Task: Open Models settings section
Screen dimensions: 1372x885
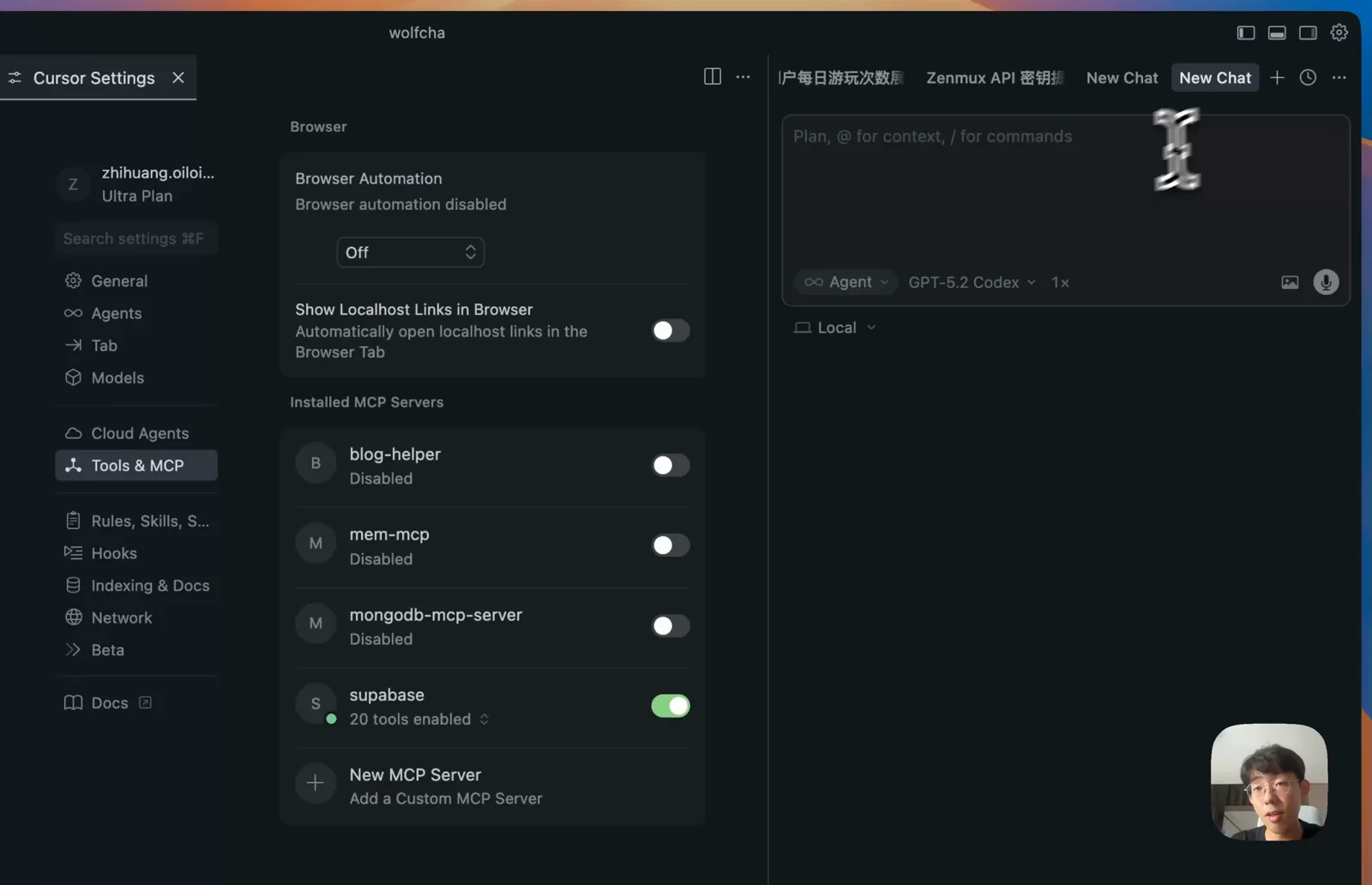Action: 136,377
